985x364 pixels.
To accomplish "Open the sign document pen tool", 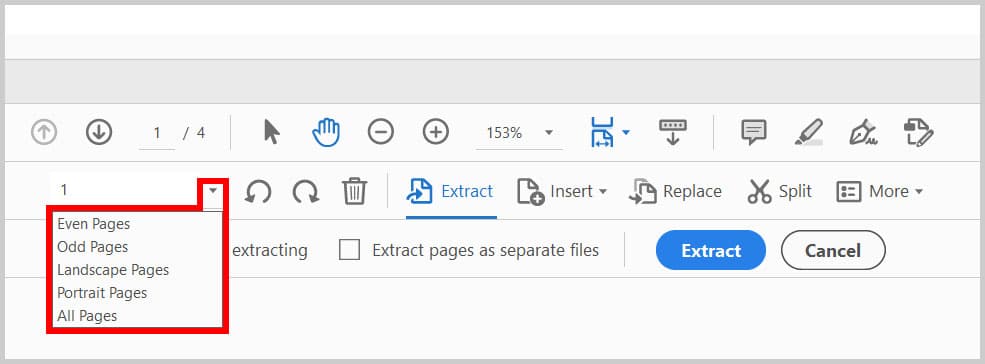I will [x=863, y=133].
